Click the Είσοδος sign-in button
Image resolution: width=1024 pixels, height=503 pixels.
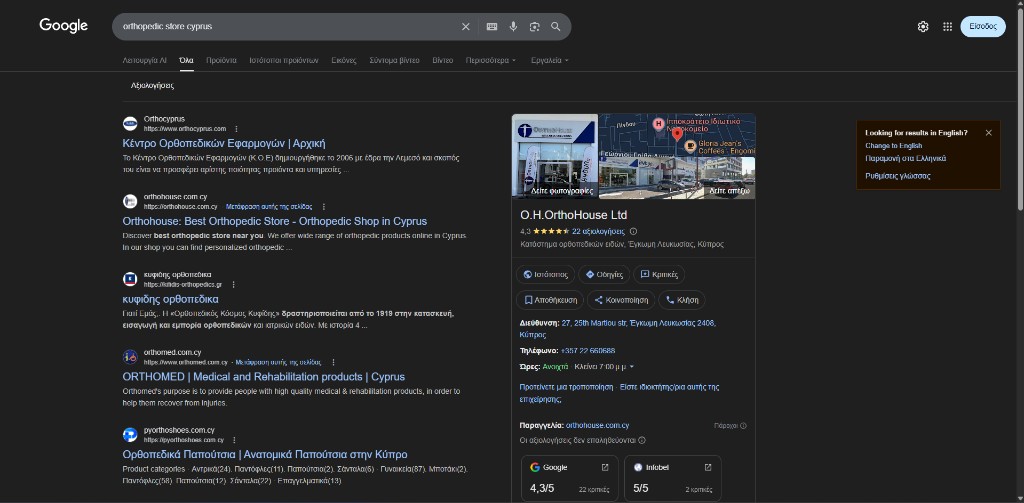click(983, 27)
